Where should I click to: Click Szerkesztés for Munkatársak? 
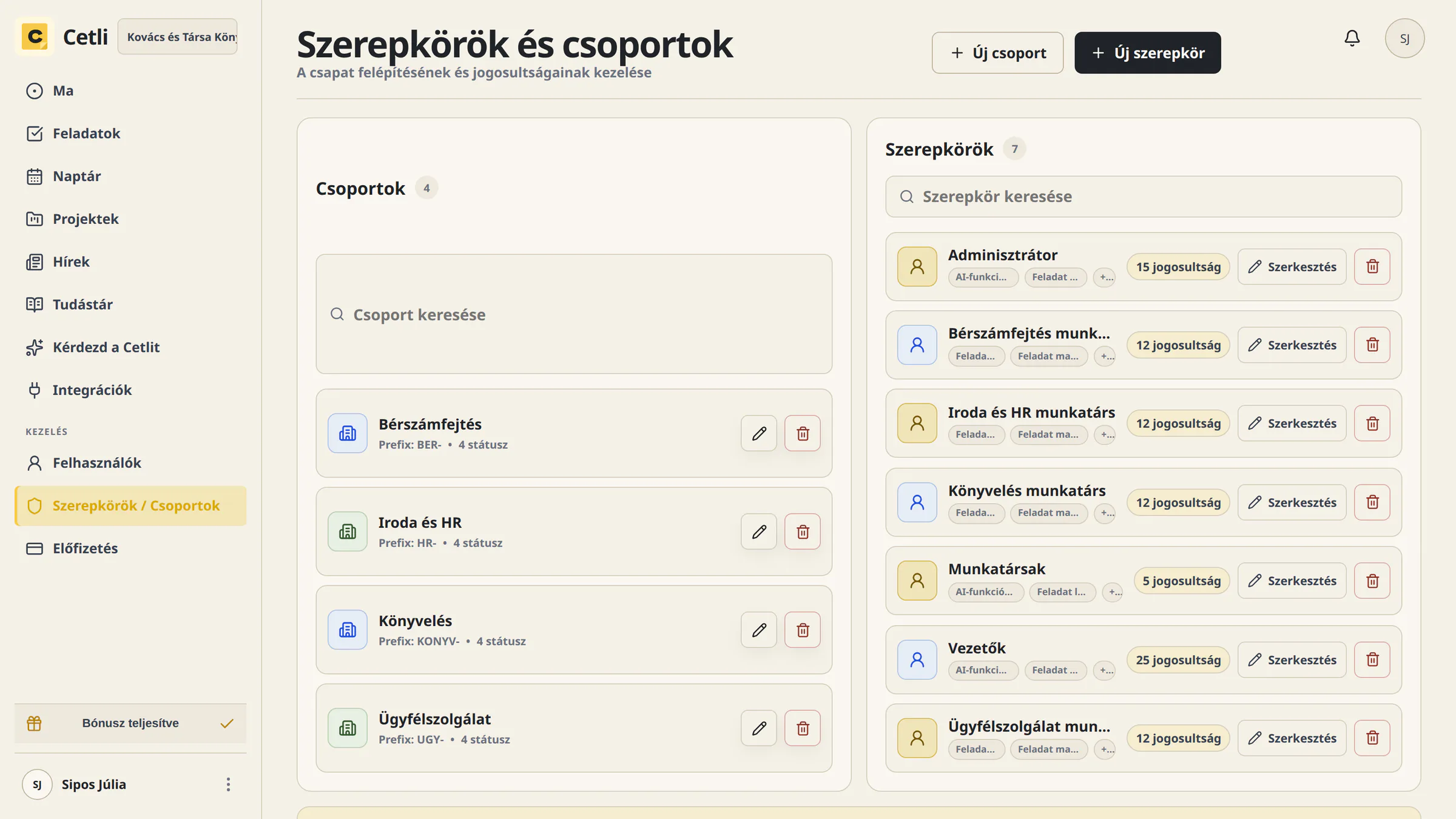point(1292,581)
